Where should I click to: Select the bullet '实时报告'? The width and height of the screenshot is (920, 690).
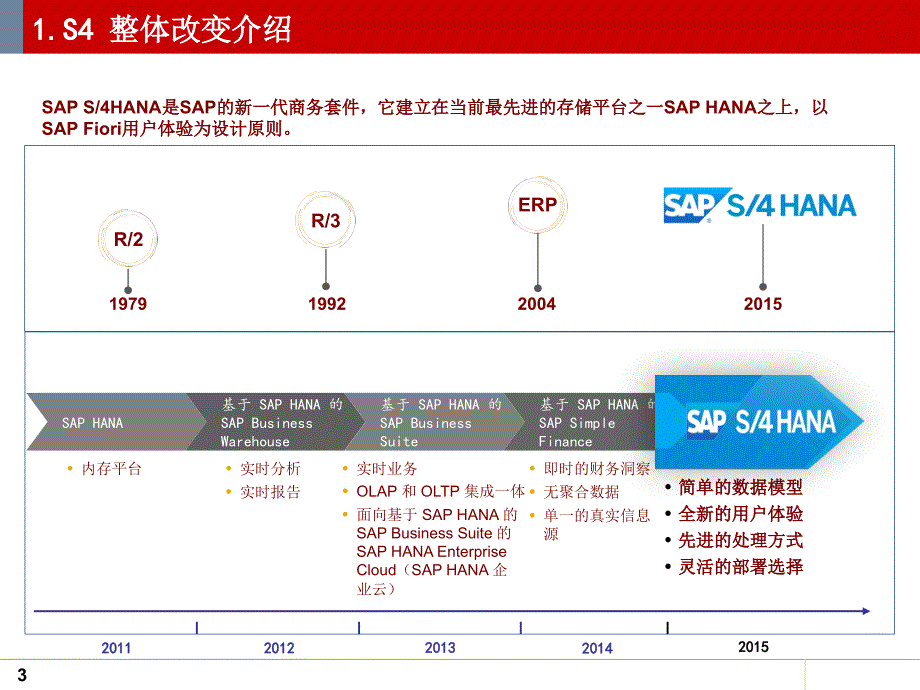coord(270,492)
